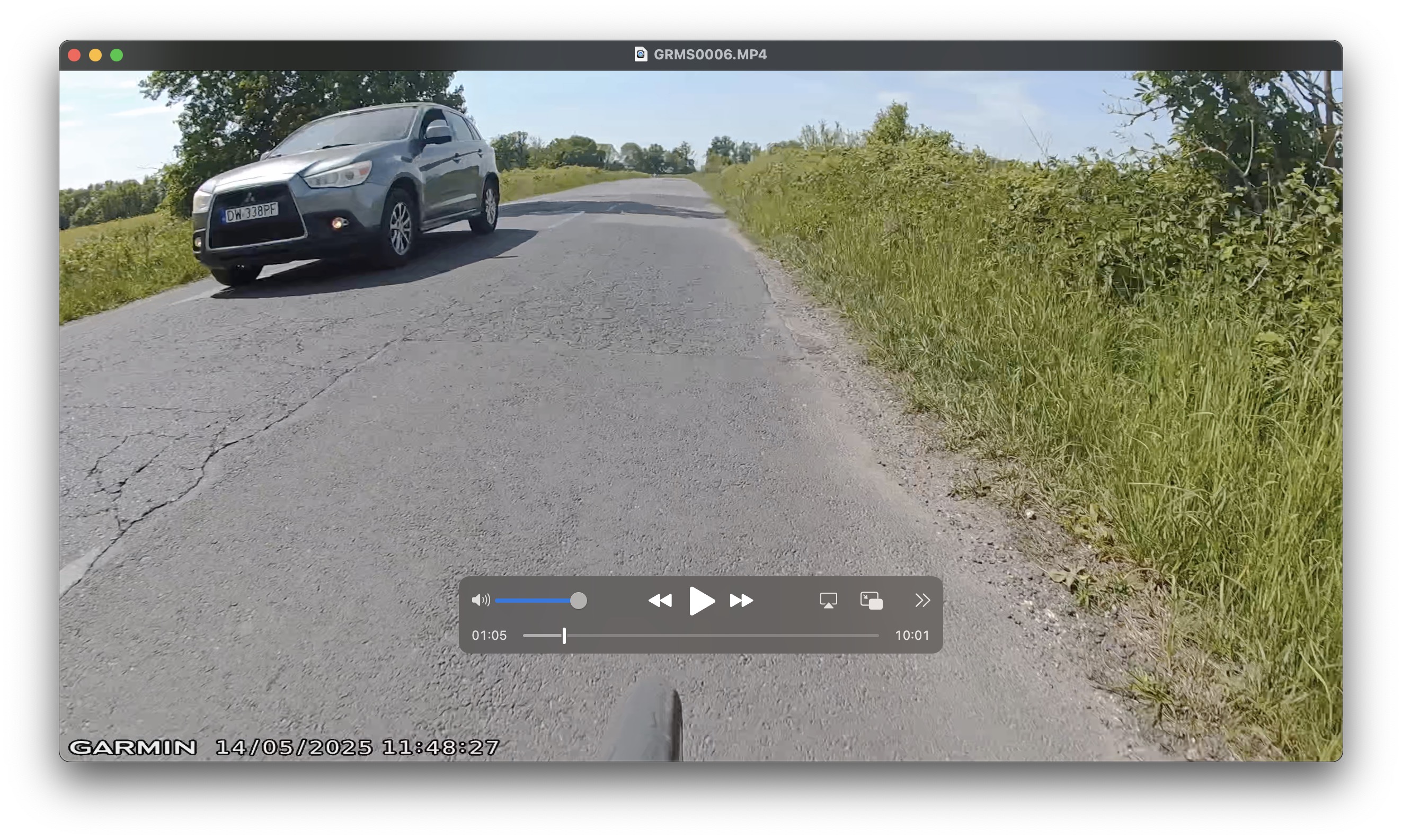Click the document proxy icon in title bar
Screen dimensions: 1402x840
(x=641, y=55)
